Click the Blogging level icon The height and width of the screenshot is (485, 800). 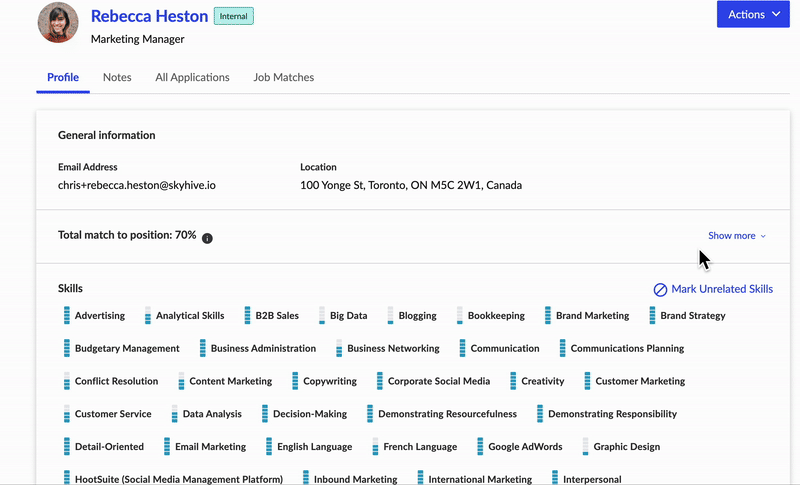point(390,316)
